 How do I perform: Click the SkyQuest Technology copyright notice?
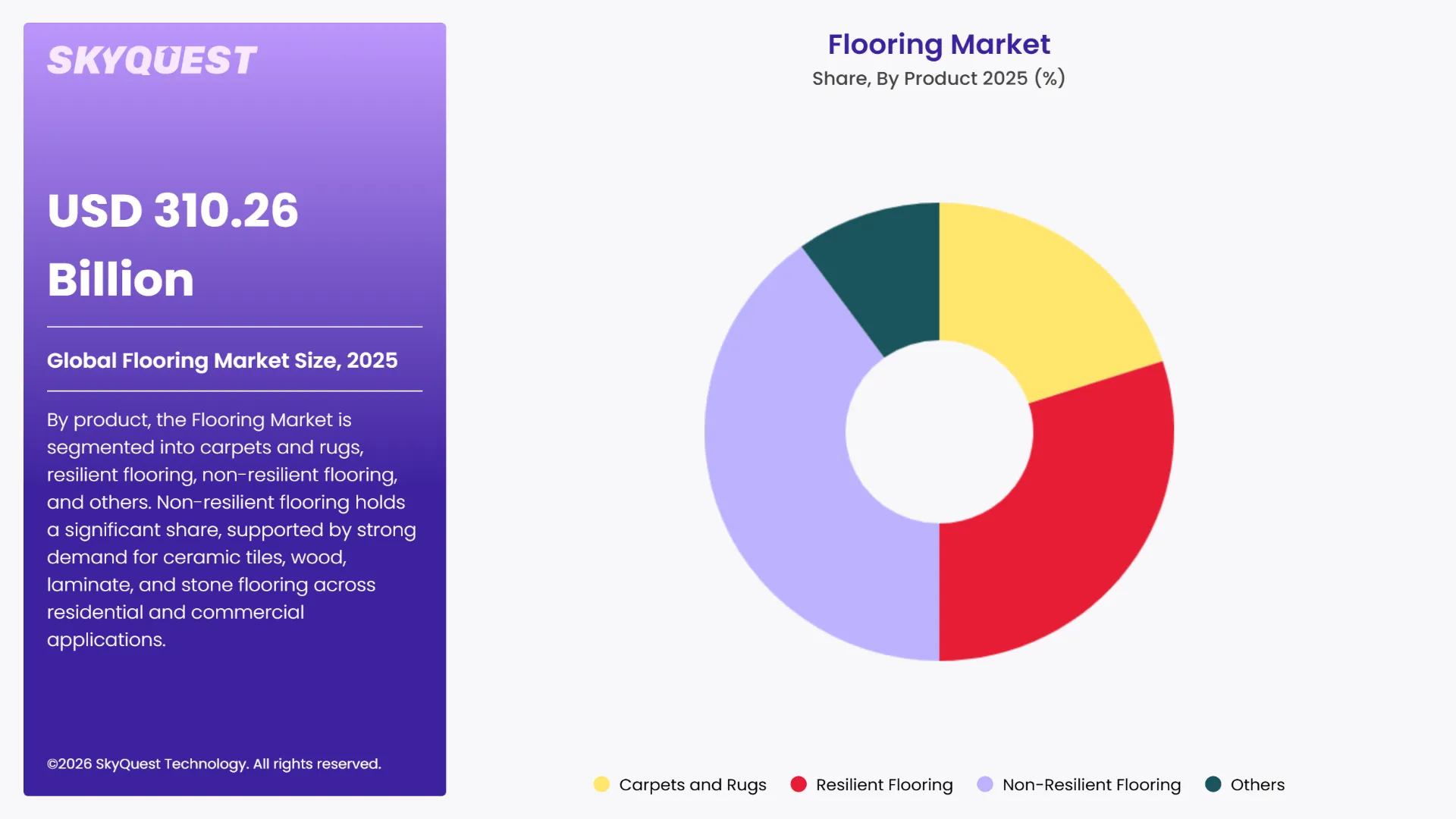coord(214,764)
